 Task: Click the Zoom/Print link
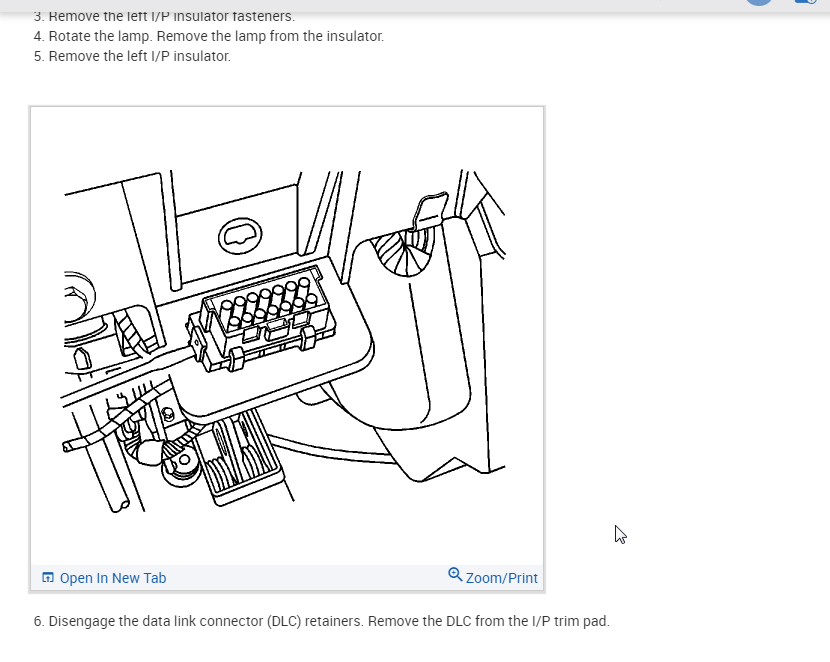click(x=501, y=578)
